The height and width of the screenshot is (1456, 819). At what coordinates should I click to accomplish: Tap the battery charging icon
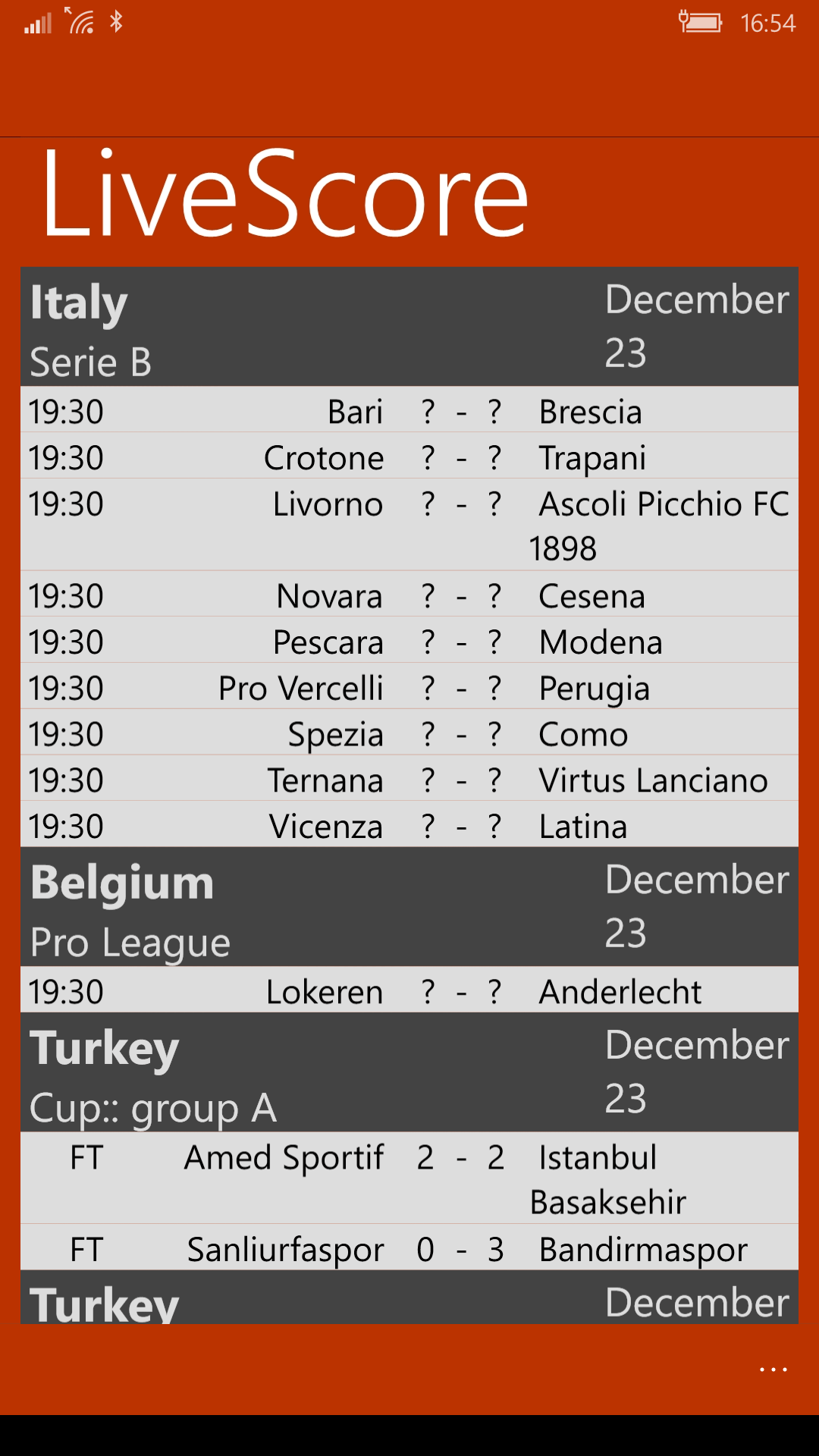(x=699, y=22)
